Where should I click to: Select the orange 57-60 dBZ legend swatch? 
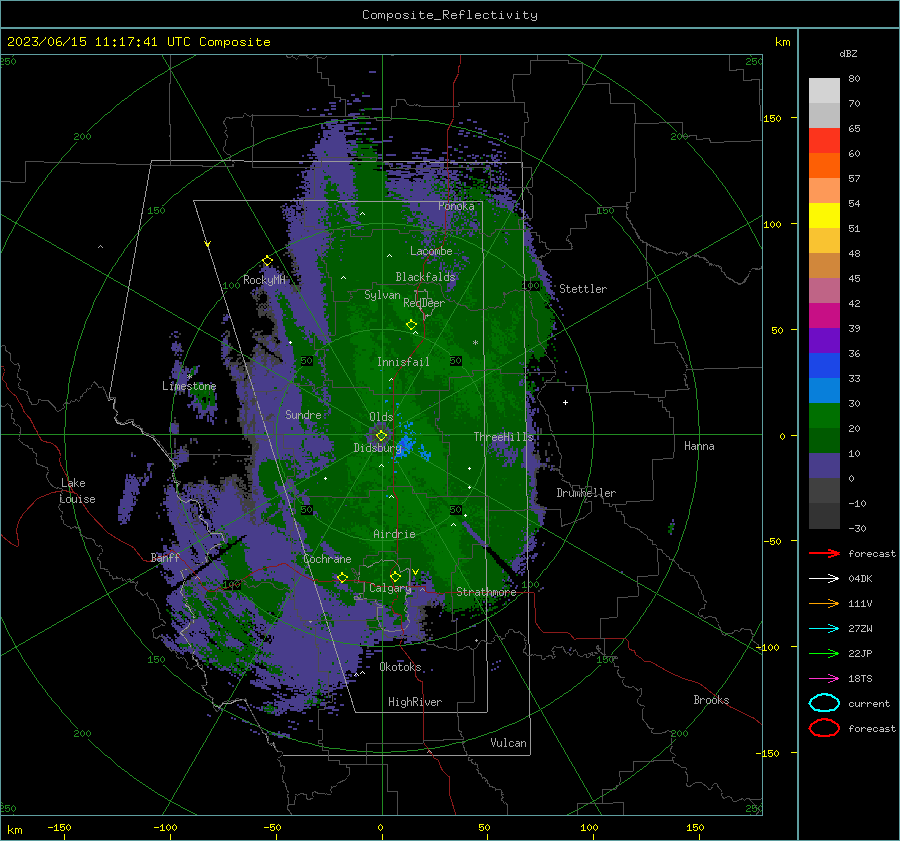(824, 166)
